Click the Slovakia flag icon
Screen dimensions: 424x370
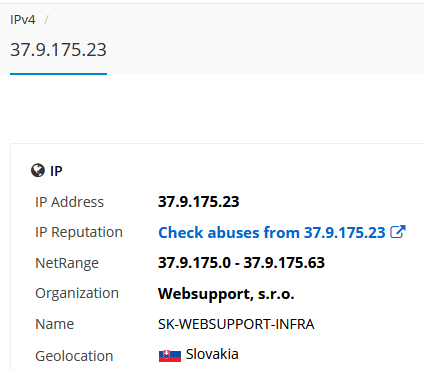click(x=170, y=356)
